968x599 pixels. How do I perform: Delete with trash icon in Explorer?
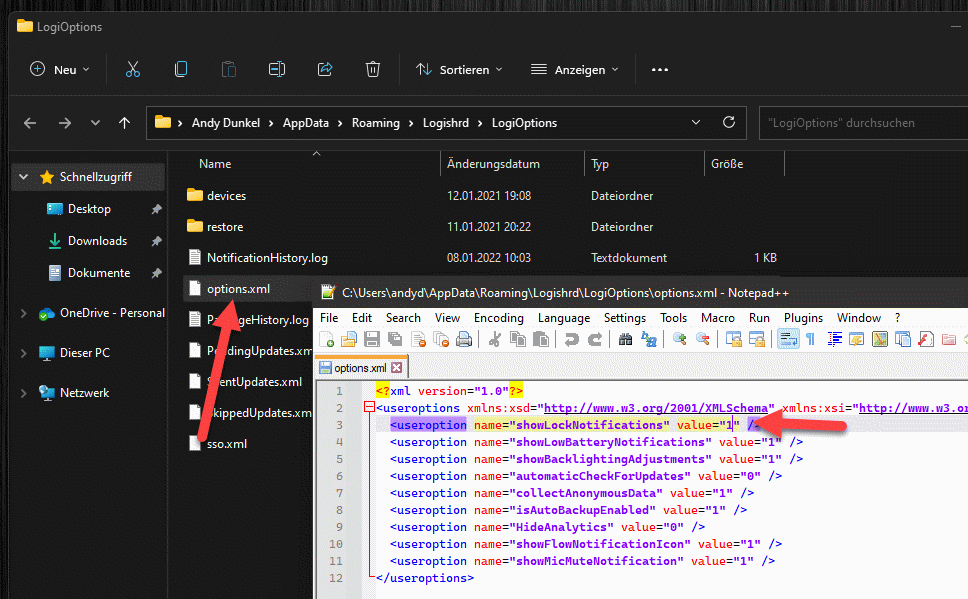coord(373,69)
